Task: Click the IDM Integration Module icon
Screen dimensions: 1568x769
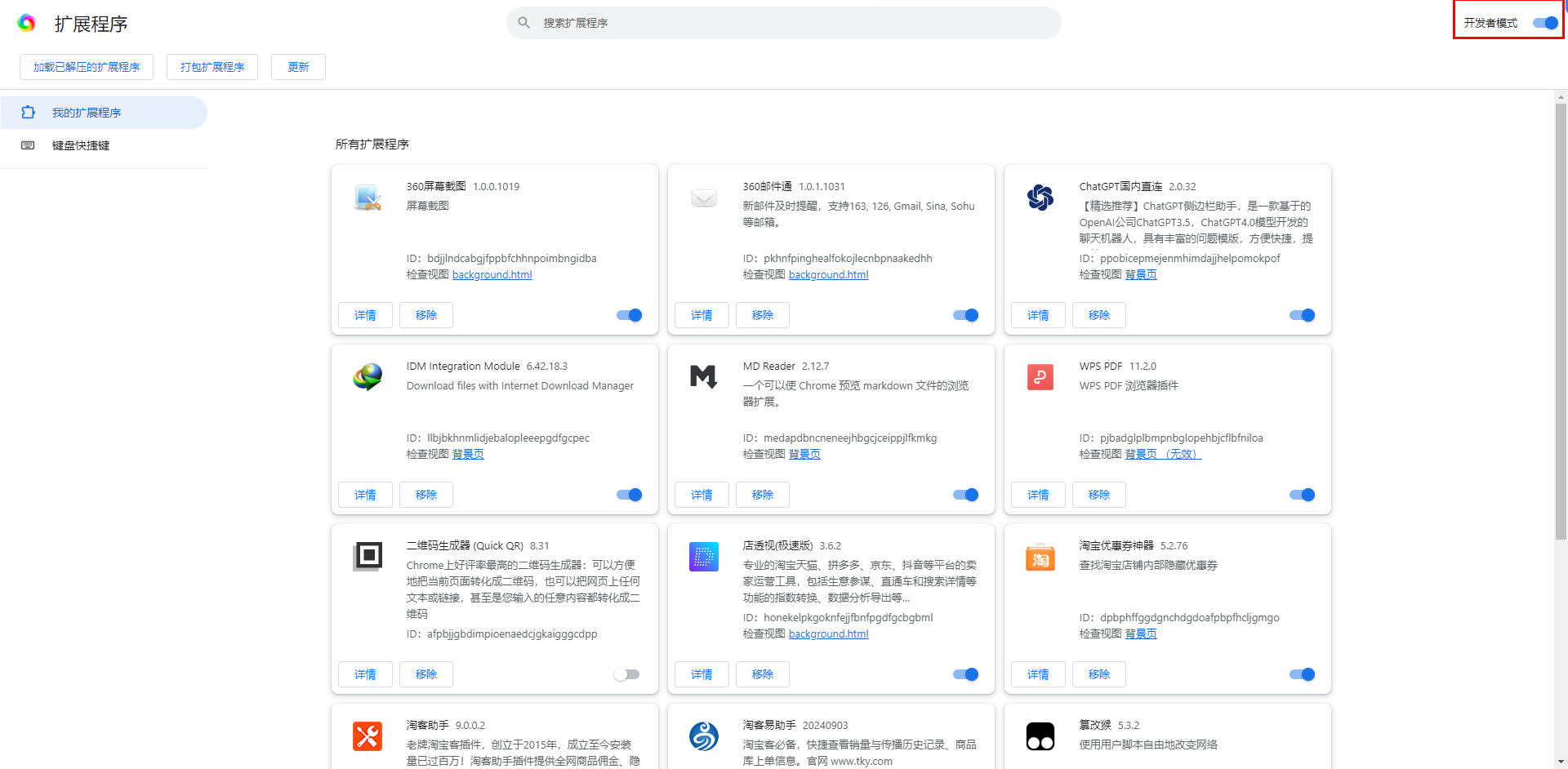Action: [x=367, y=377]
